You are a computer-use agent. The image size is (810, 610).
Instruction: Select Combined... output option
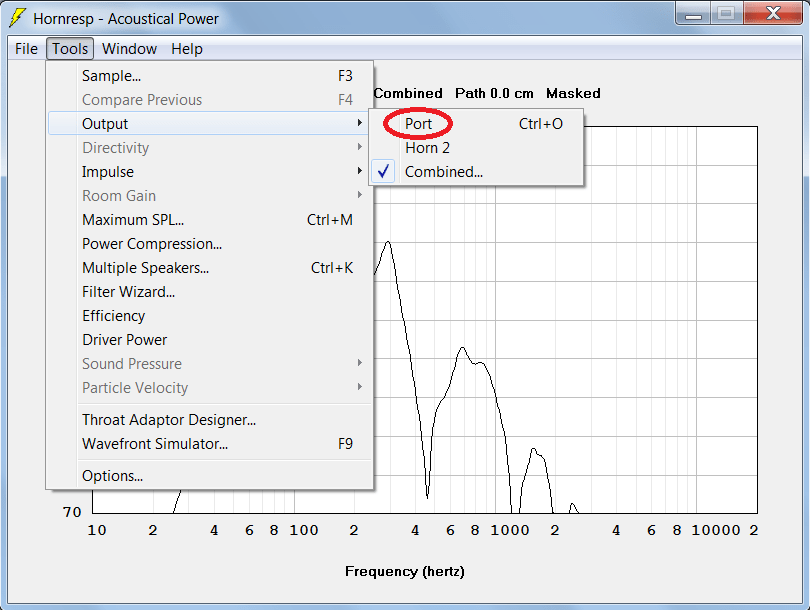[476, 172]
